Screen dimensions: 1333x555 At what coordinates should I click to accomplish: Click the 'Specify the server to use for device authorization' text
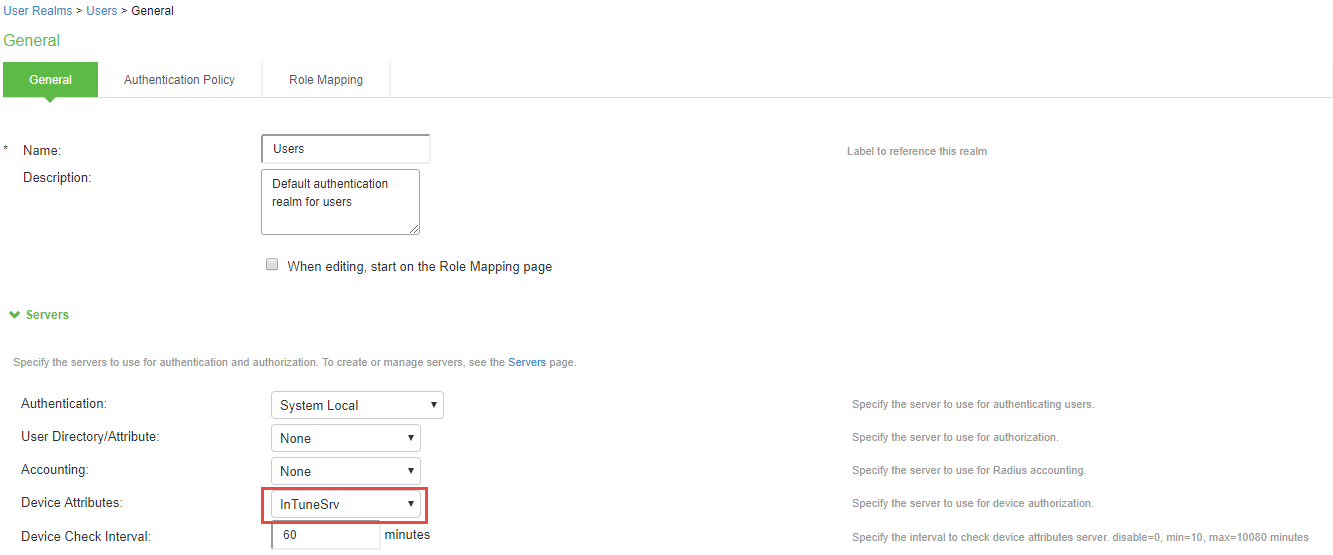(x=973, y=503)
